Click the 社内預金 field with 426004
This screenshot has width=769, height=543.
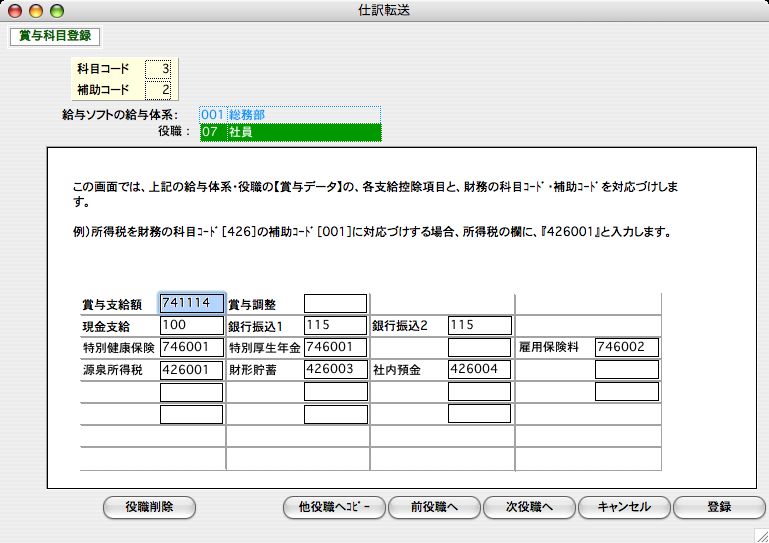[479, 369]
